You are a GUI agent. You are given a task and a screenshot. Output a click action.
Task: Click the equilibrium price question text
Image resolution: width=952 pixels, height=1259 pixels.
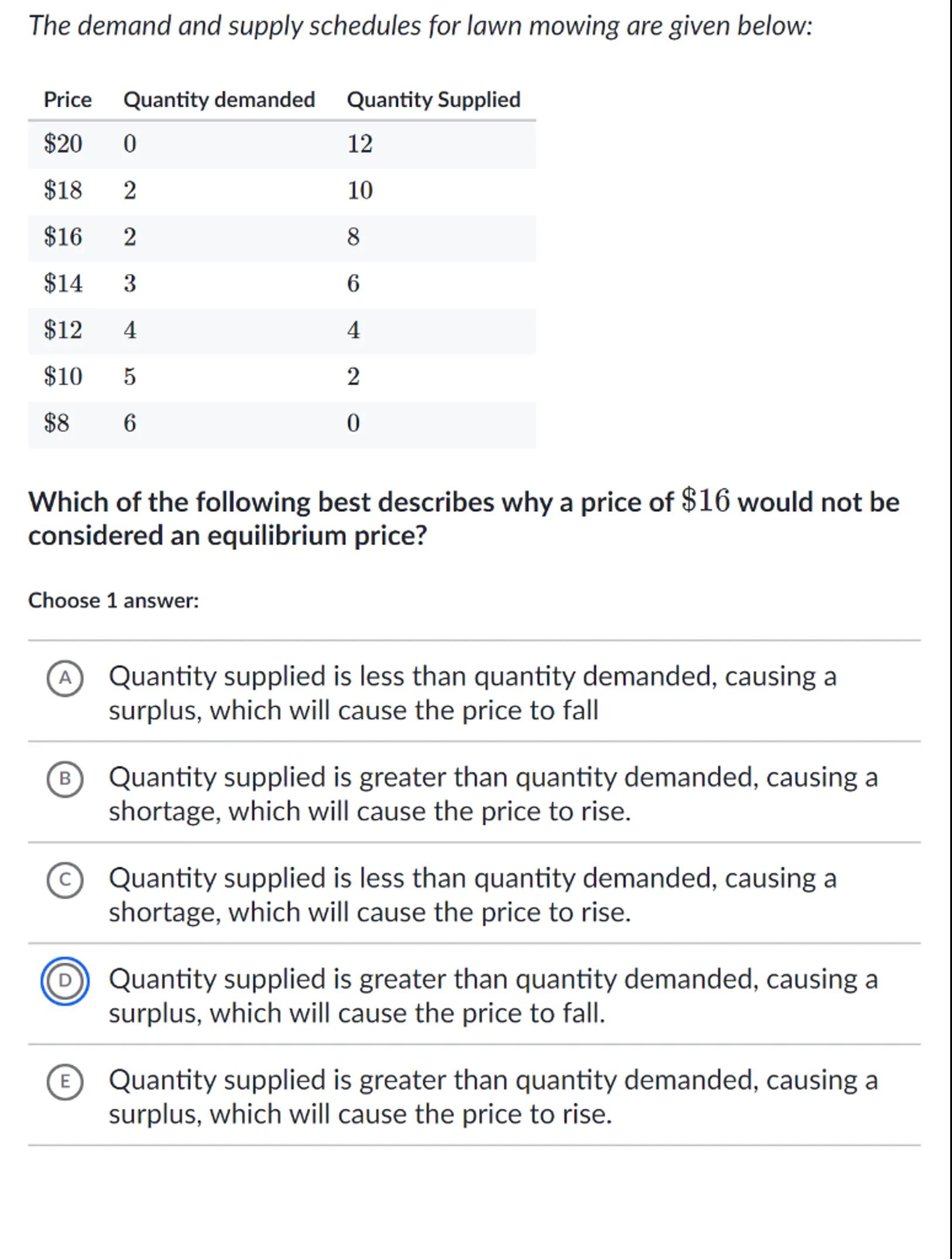pyautogui.click(x=463, y=518)
